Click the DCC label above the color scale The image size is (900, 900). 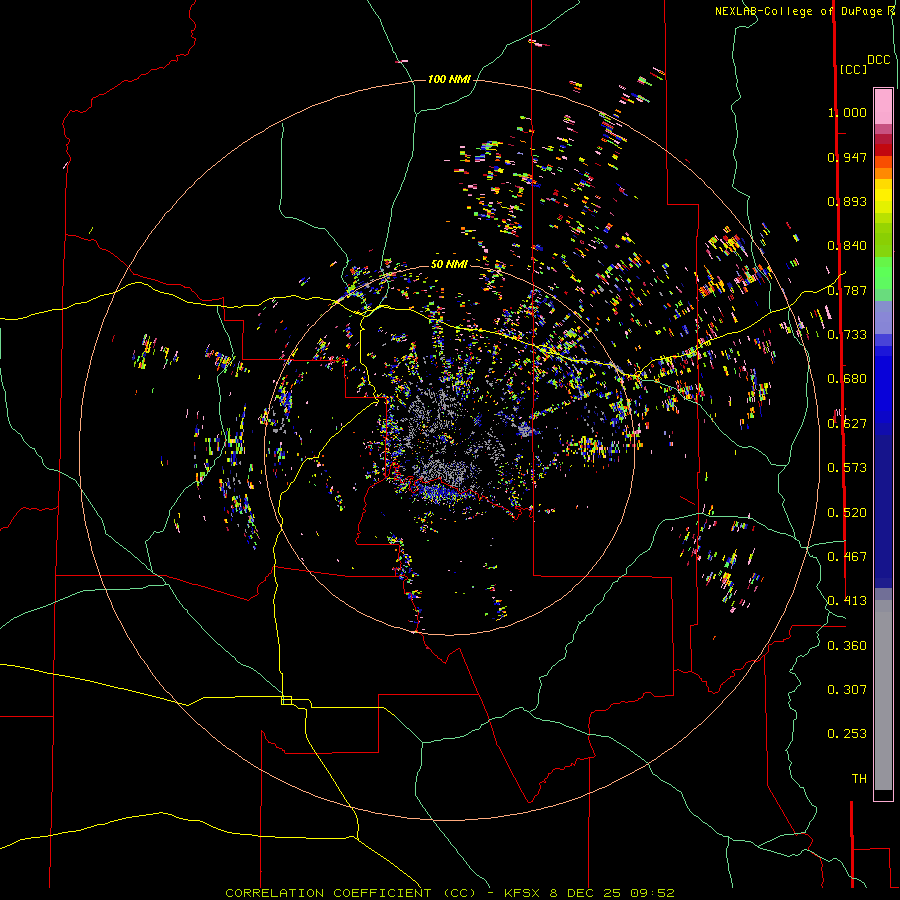click(879, 60)
